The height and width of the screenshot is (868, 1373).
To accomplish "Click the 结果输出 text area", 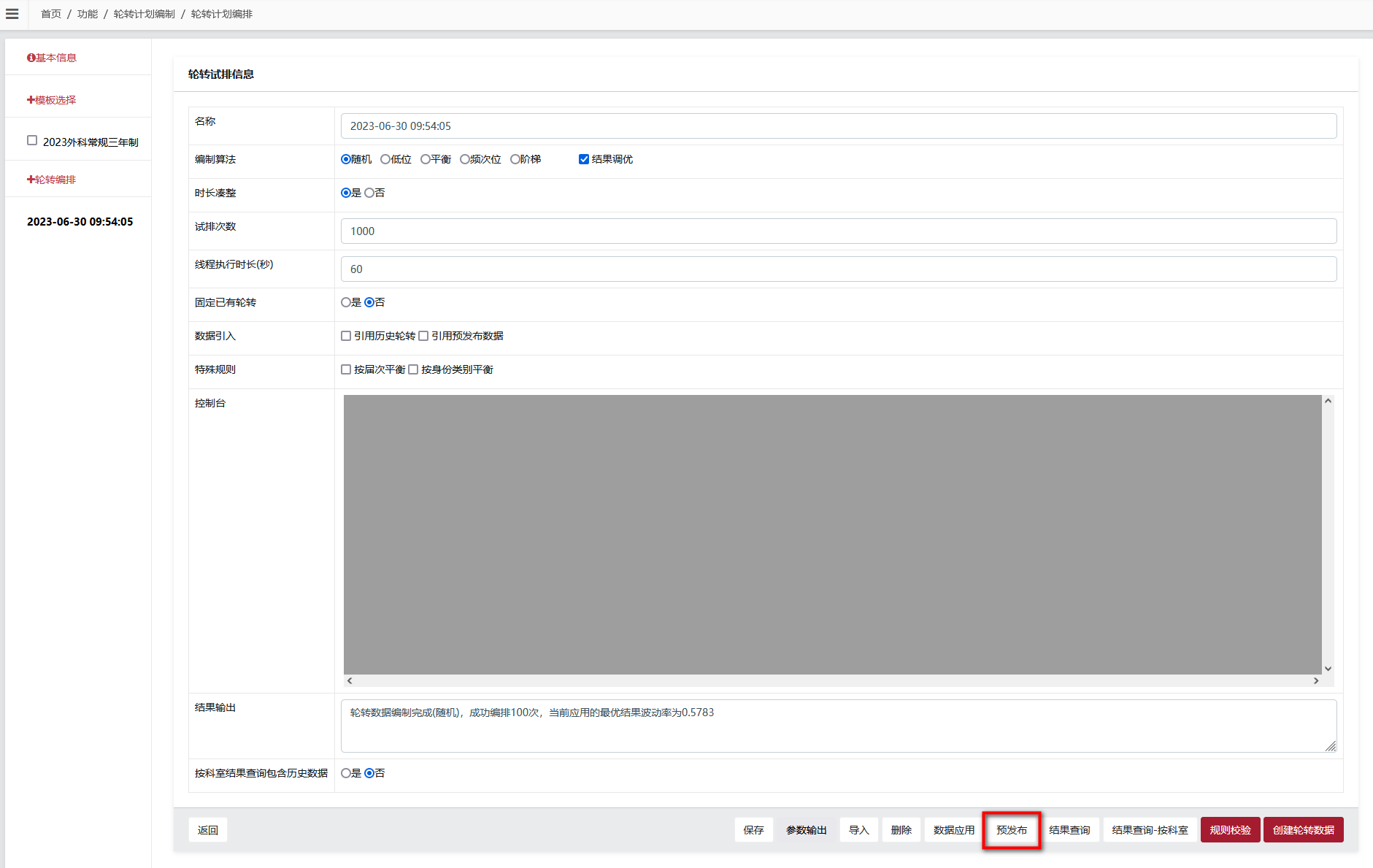I will (x=839, y=726).
